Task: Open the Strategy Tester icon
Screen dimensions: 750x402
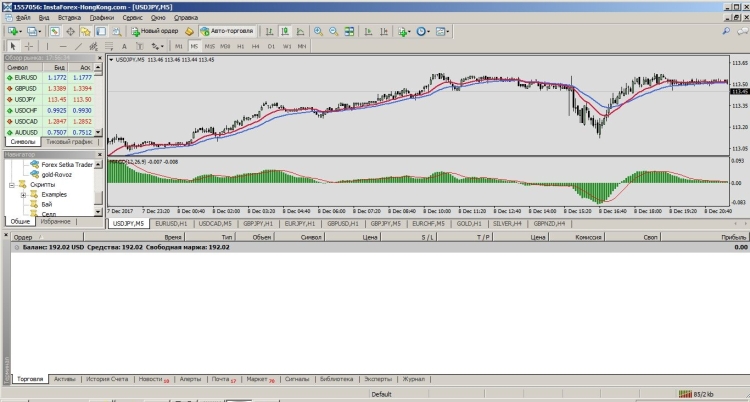Action: tap(116, 32)
